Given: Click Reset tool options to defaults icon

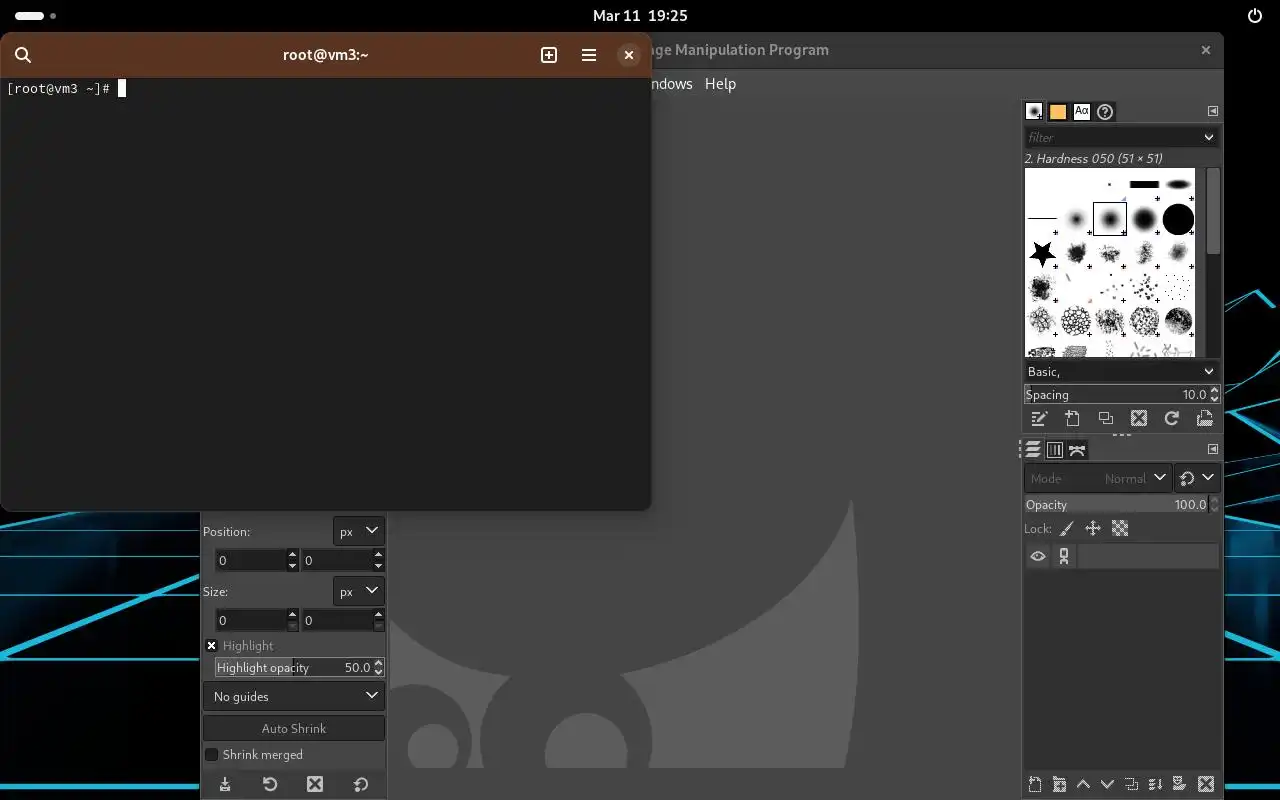Looking at the screenshot, I should [361, 784].
